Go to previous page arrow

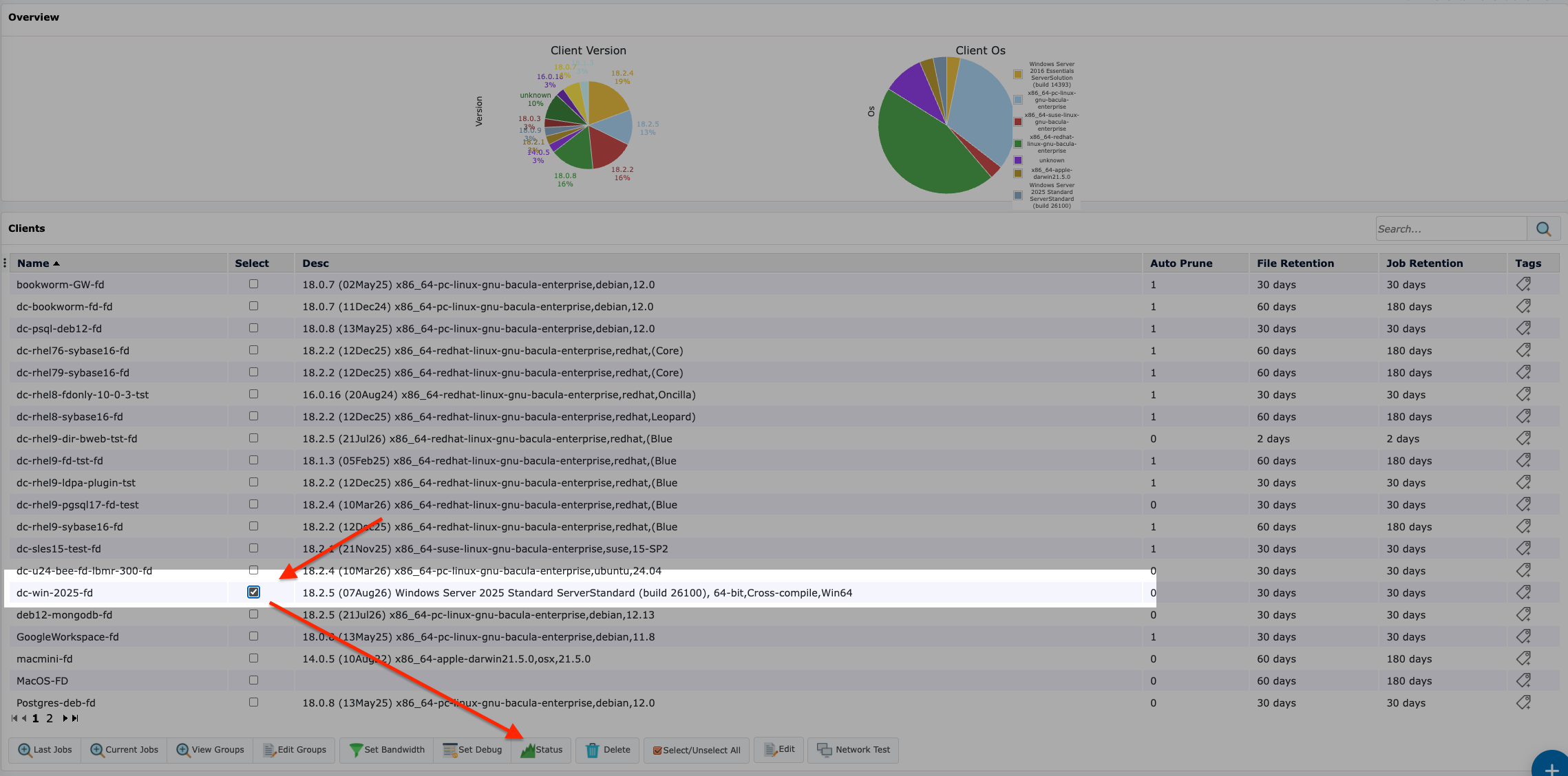click(x=24, y=718)
